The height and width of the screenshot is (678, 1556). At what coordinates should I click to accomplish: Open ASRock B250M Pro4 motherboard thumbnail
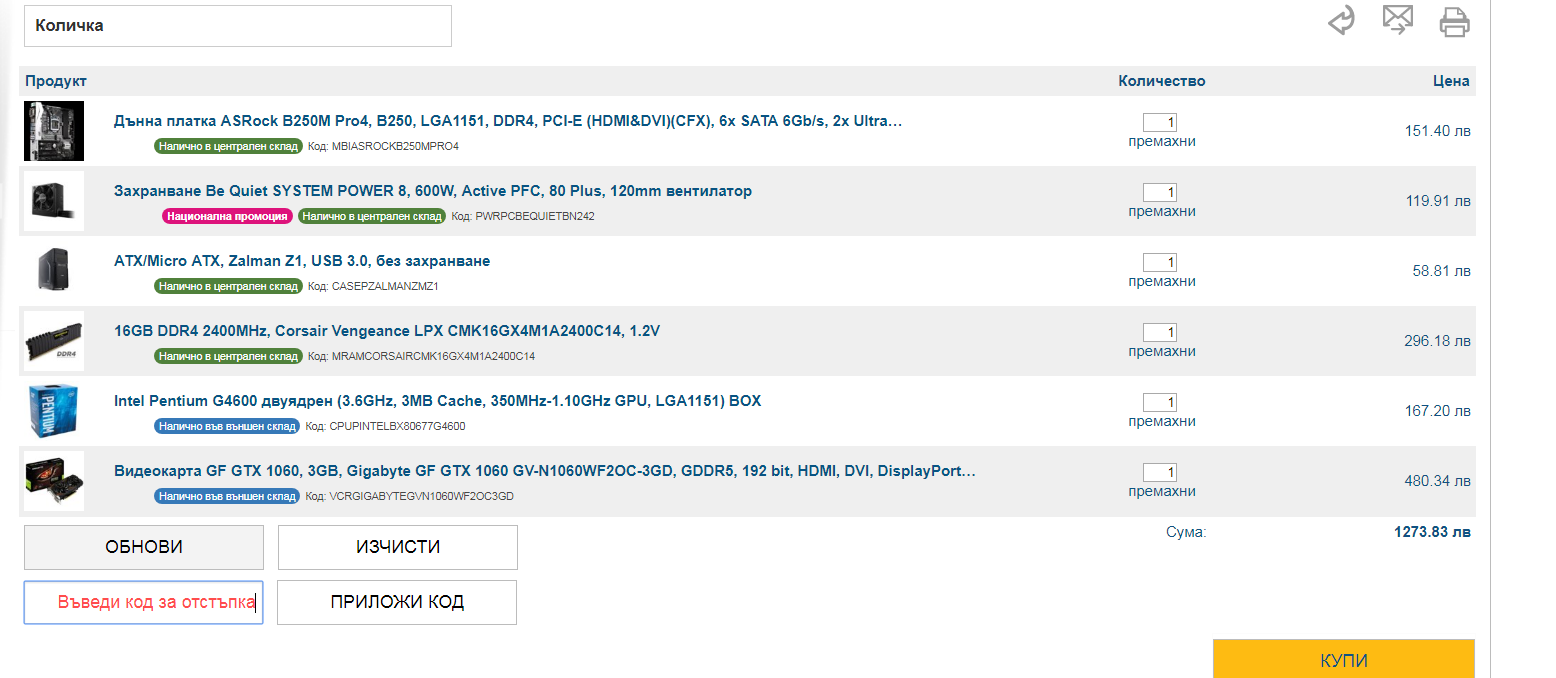pos(54,131)
